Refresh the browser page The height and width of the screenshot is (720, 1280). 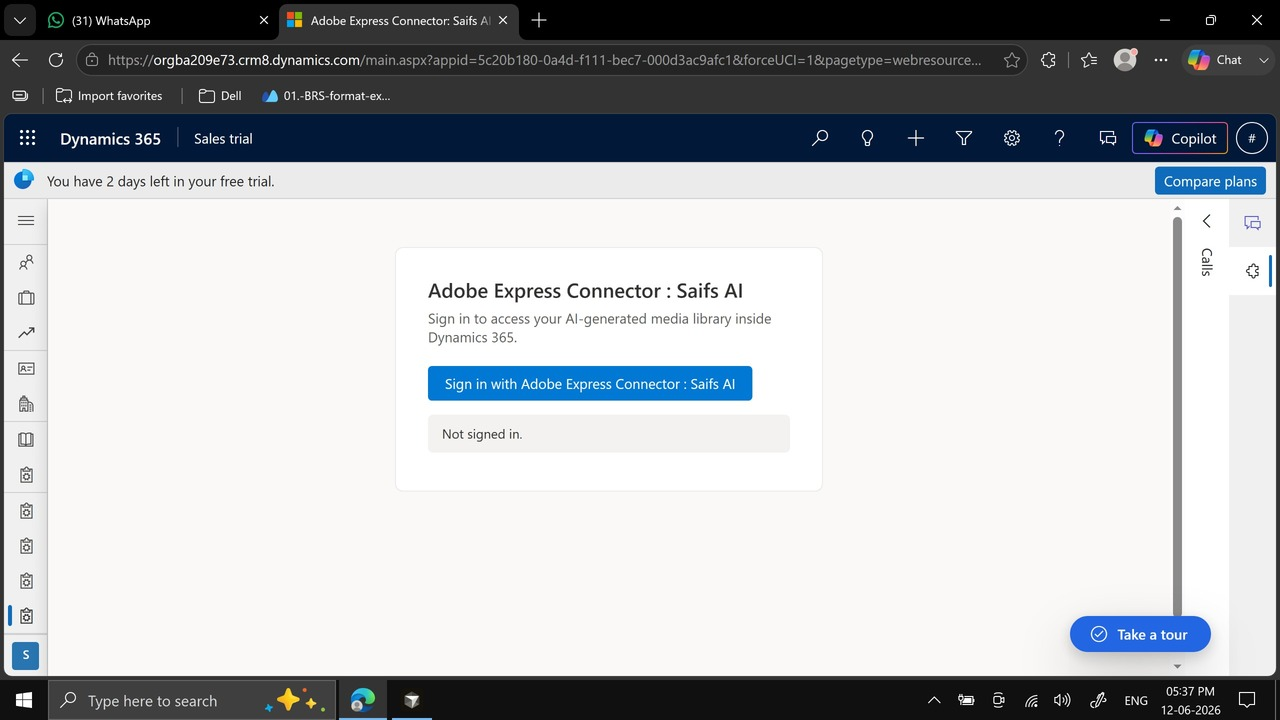point(56,60)
